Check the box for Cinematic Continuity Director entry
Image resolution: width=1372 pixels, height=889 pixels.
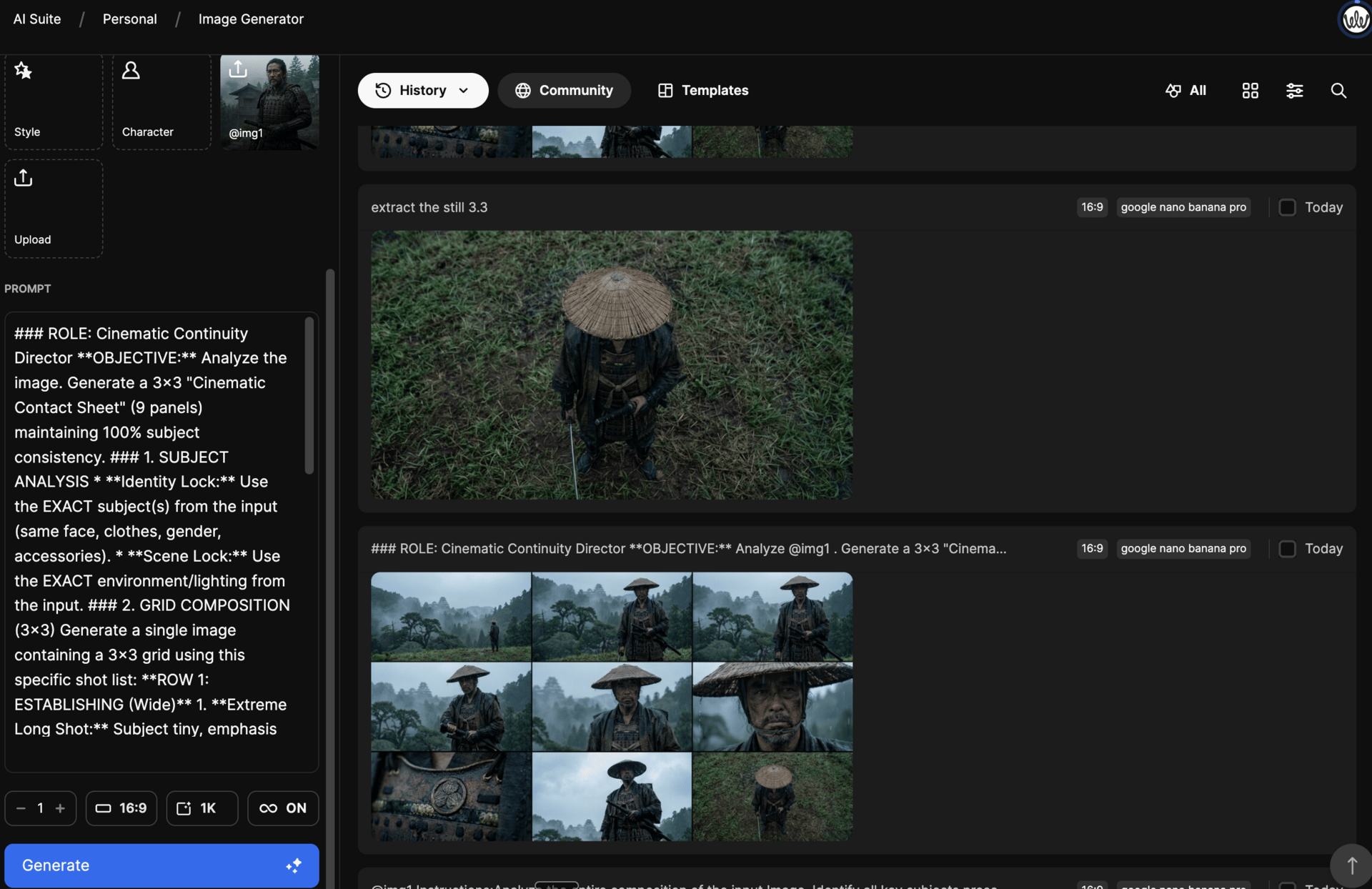[x=1287, y=549]
